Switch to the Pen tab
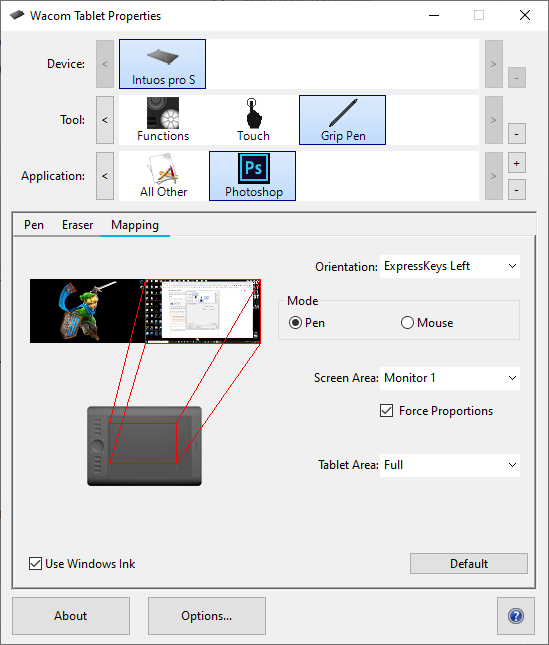549x645 pixels. coord(34,225)
